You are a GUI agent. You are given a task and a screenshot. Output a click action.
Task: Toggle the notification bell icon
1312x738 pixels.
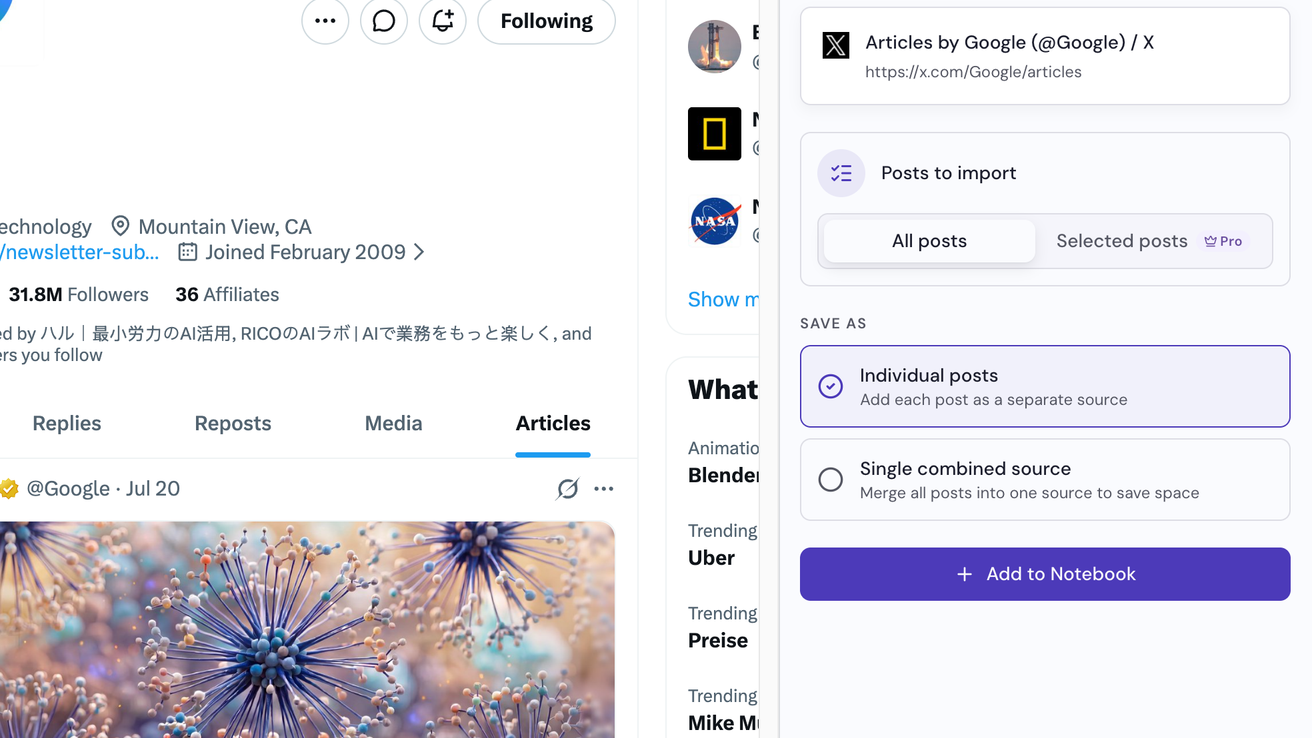pyautogui.click(x=443, y=21)
